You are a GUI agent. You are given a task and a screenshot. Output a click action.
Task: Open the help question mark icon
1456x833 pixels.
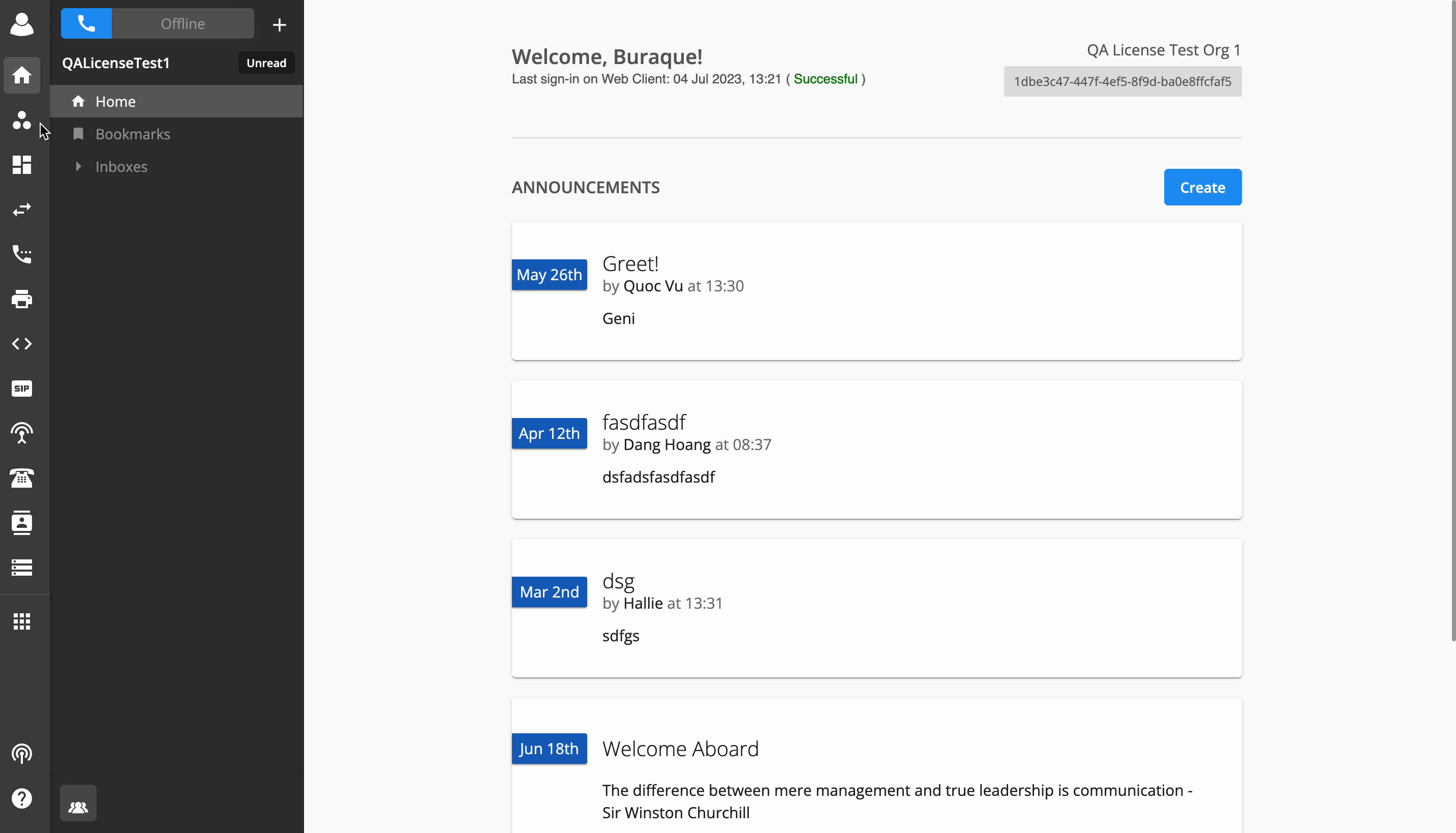click(22, 798)
